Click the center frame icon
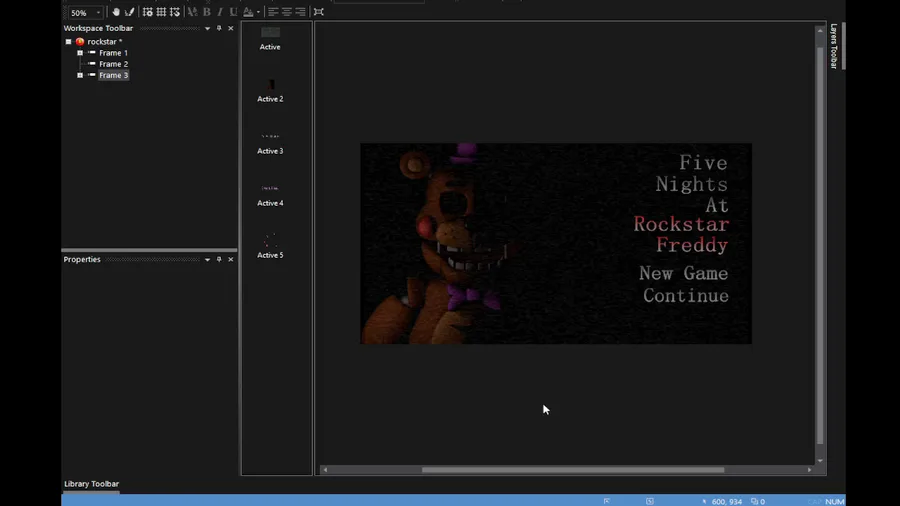The image size is (900, 506). pos(319,11)
